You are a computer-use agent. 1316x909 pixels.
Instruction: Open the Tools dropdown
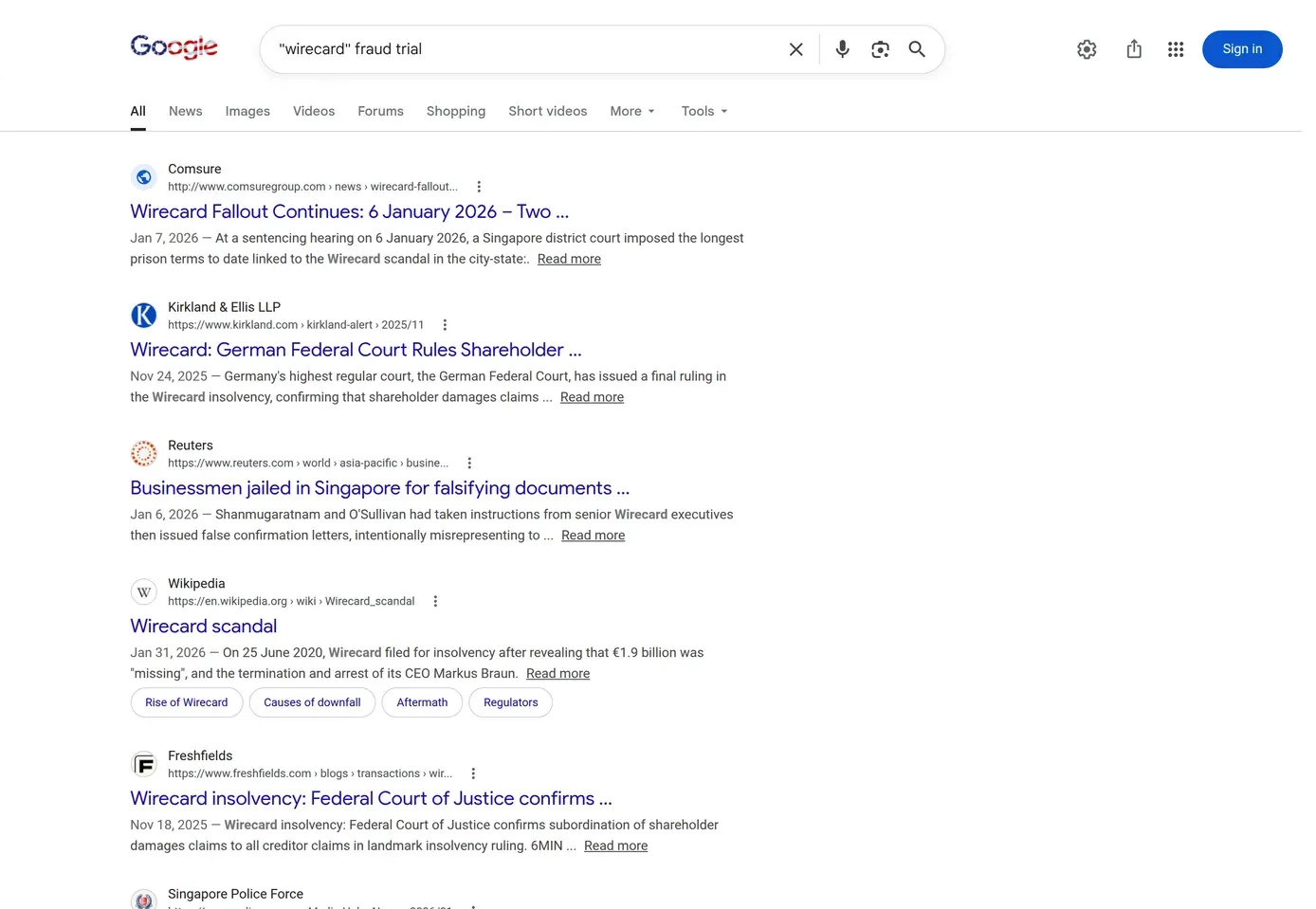coord(704,111)
